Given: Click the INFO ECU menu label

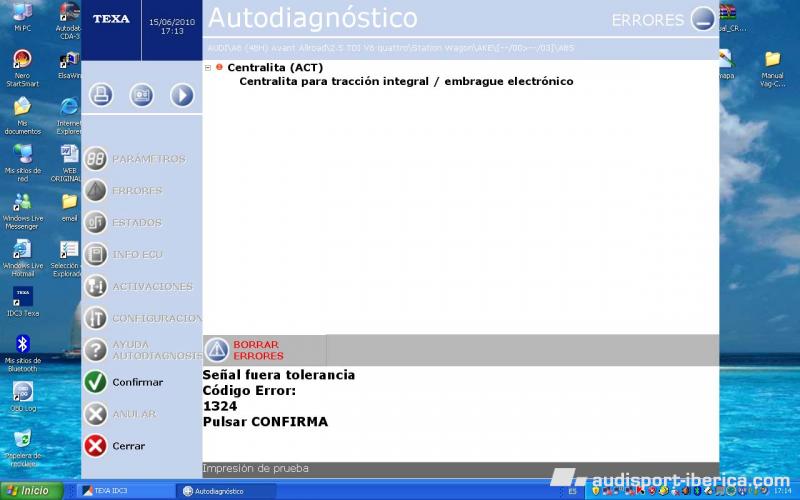Looking at the screenshot, I should (138, 255).
